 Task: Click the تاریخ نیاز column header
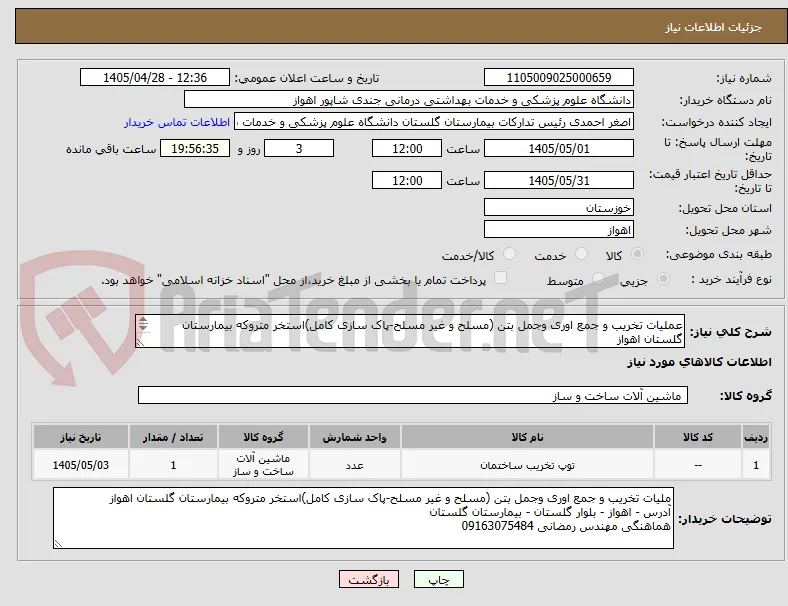click(x=81, y=437)
